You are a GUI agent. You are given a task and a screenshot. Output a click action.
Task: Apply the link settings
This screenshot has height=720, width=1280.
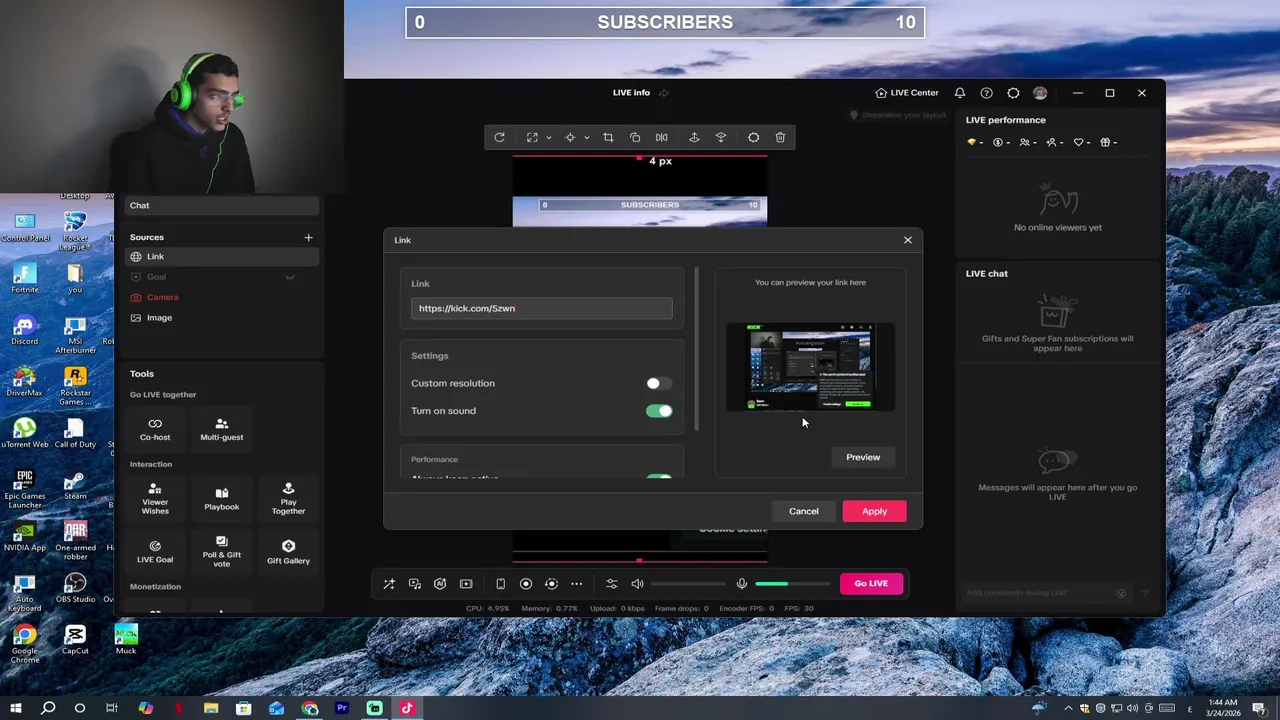[874, 511]
